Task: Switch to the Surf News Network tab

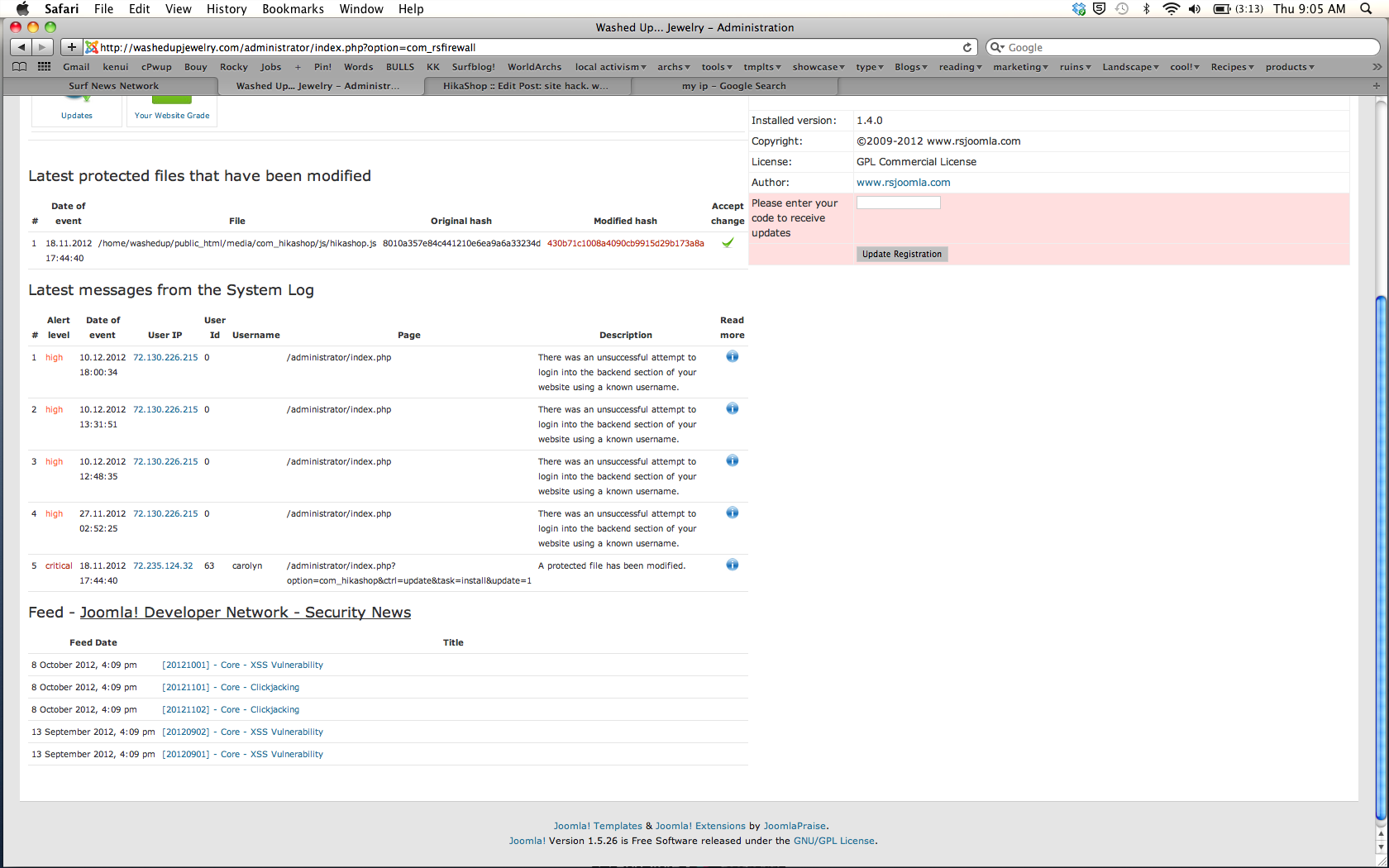Action: point(114,86)
